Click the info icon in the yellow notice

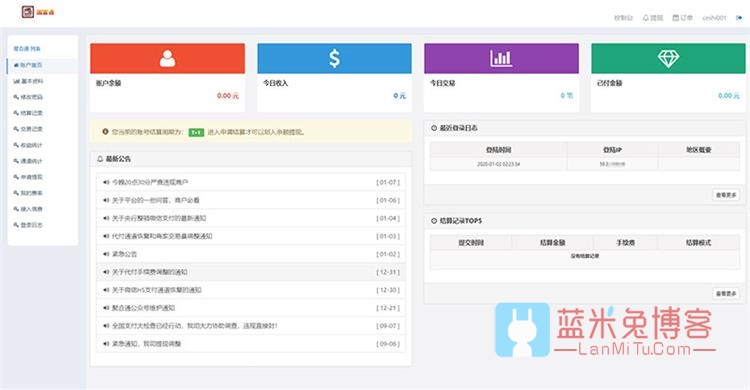[105, 132]
